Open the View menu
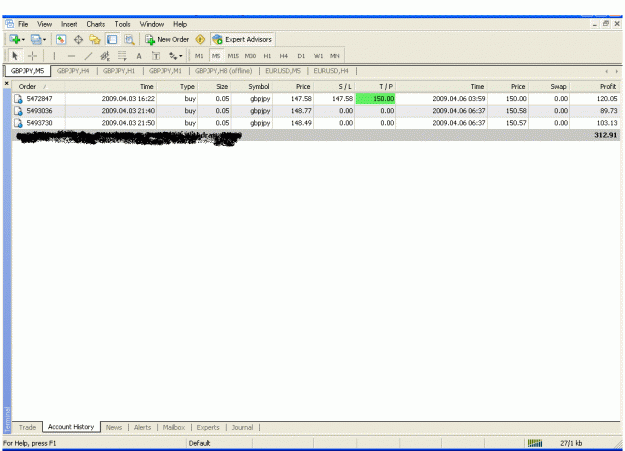 pyautogui.click(x=45, y=24)
